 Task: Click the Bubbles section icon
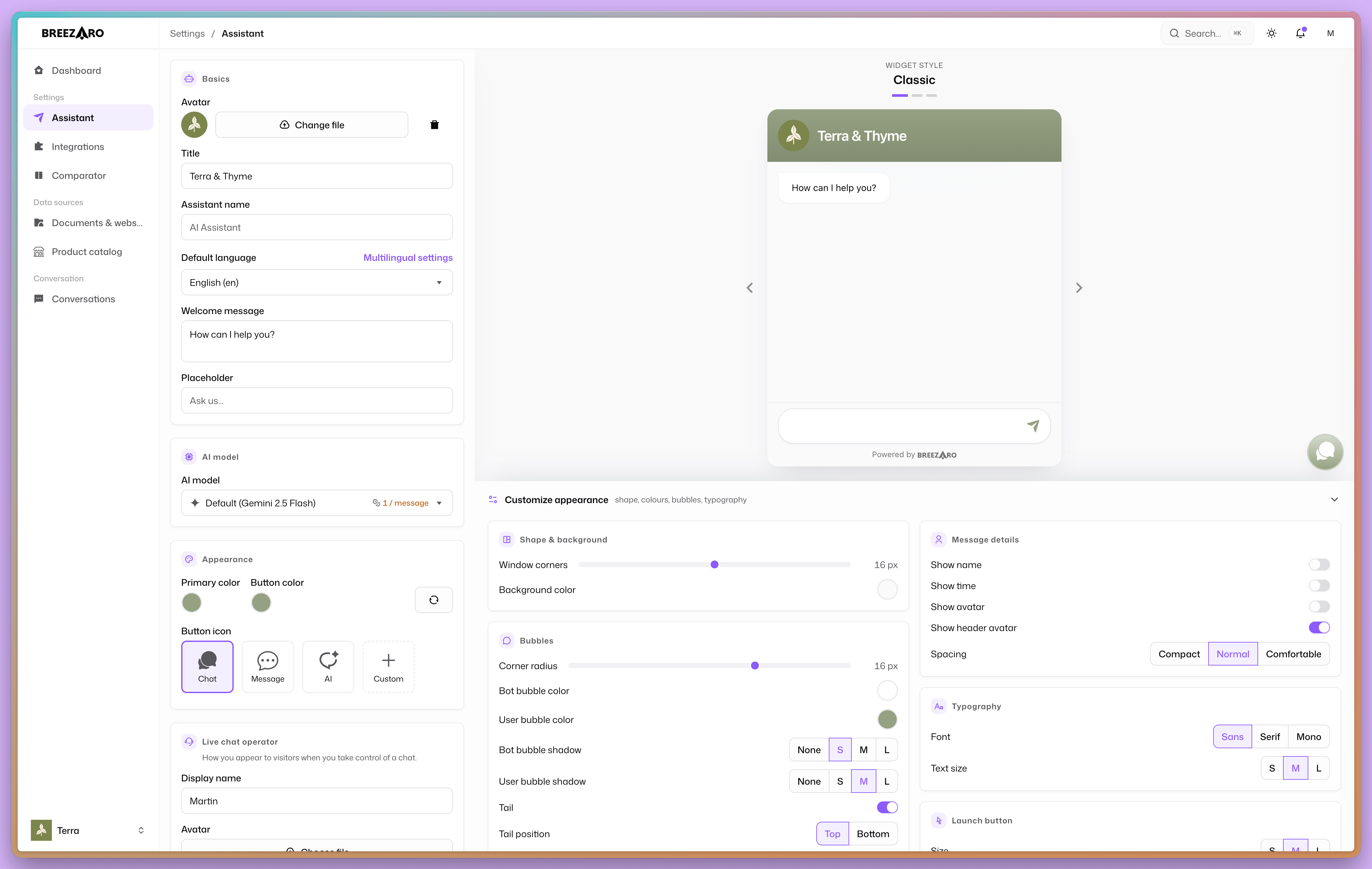(506, 641)
